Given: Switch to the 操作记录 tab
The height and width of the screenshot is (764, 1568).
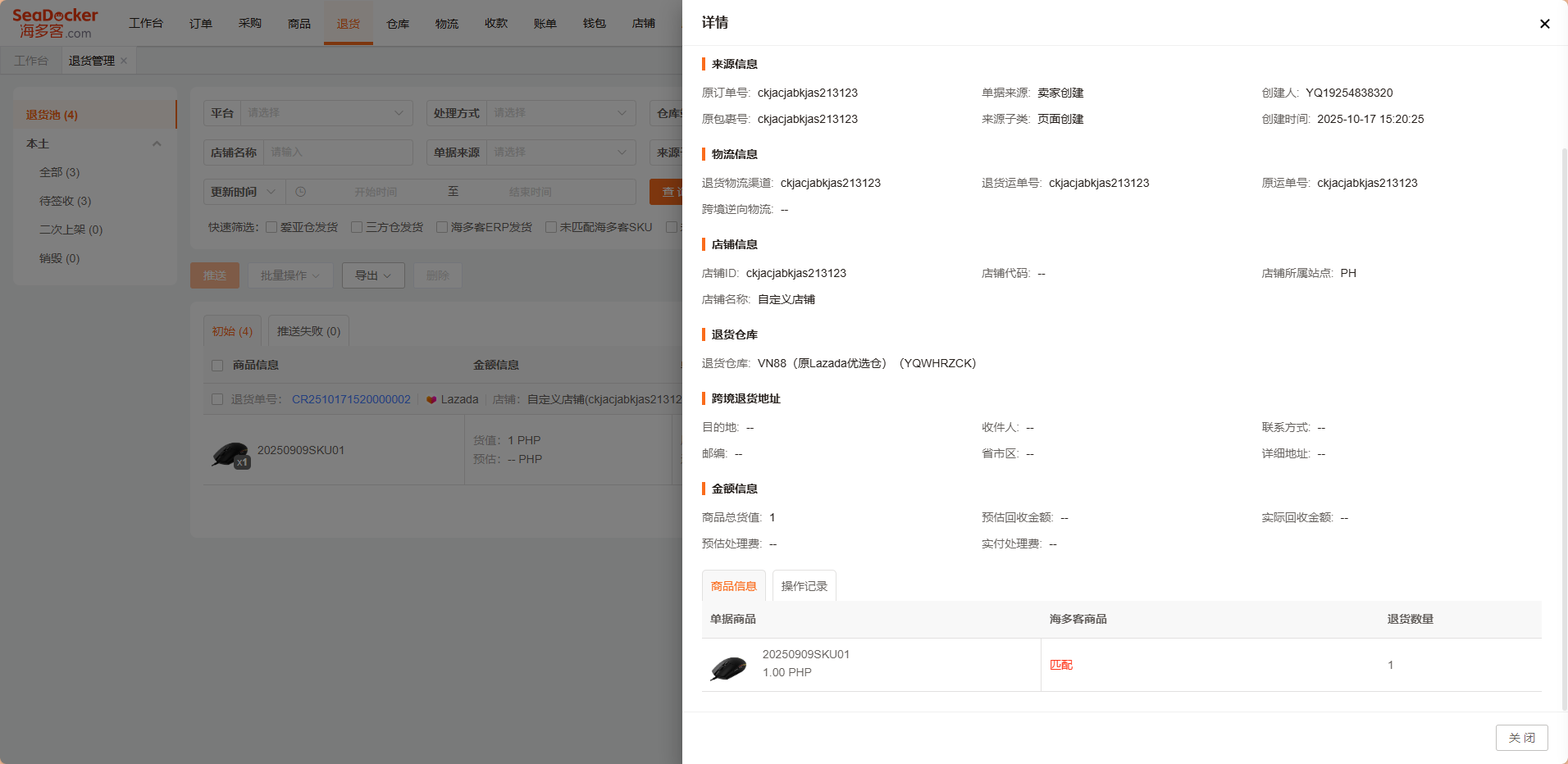Looking at the screenshot, I should click(804, 586).
